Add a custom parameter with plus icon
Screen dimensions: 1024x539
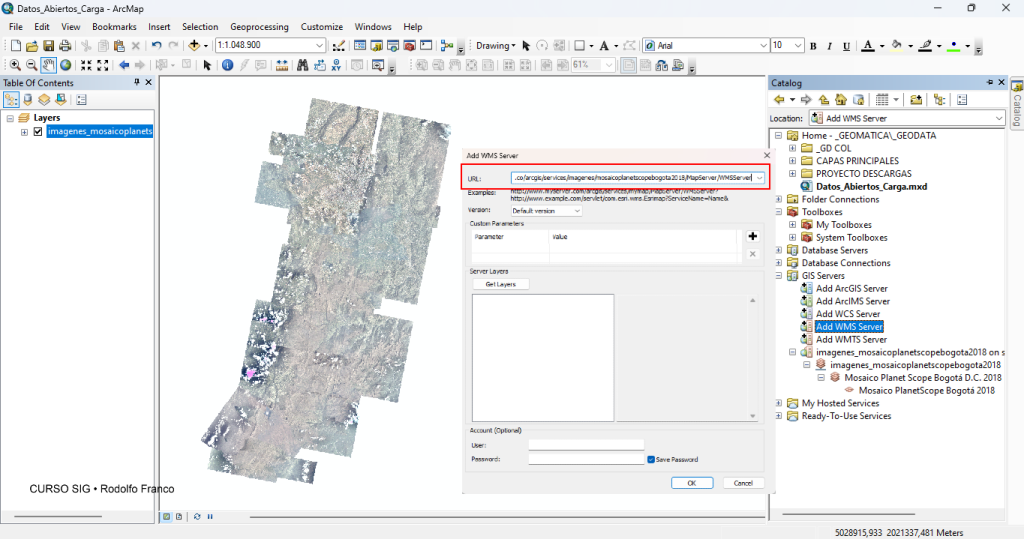752,236
